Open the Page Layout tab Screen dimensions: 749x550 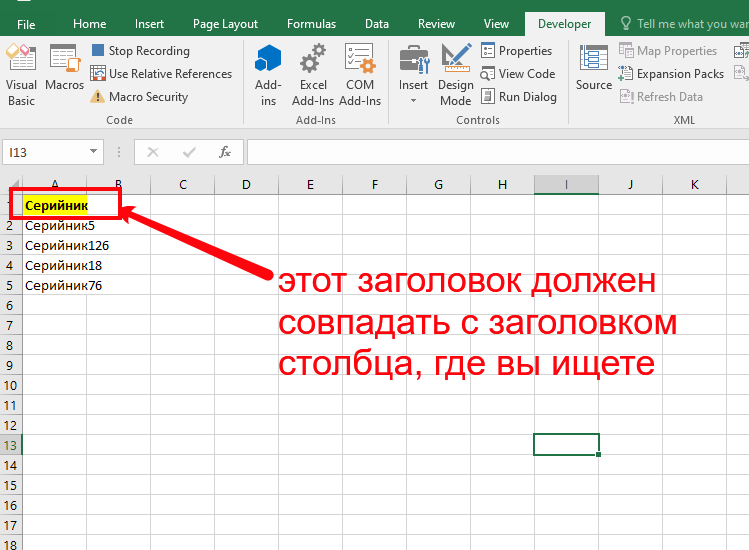point(225,24)
